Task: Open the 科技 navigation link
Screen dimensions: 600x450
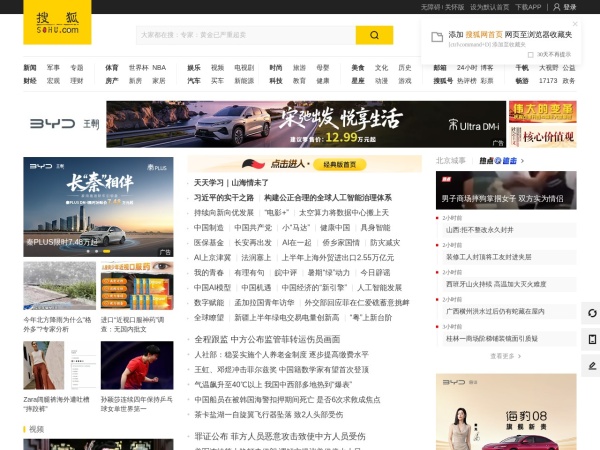Action: click(276, 81)
